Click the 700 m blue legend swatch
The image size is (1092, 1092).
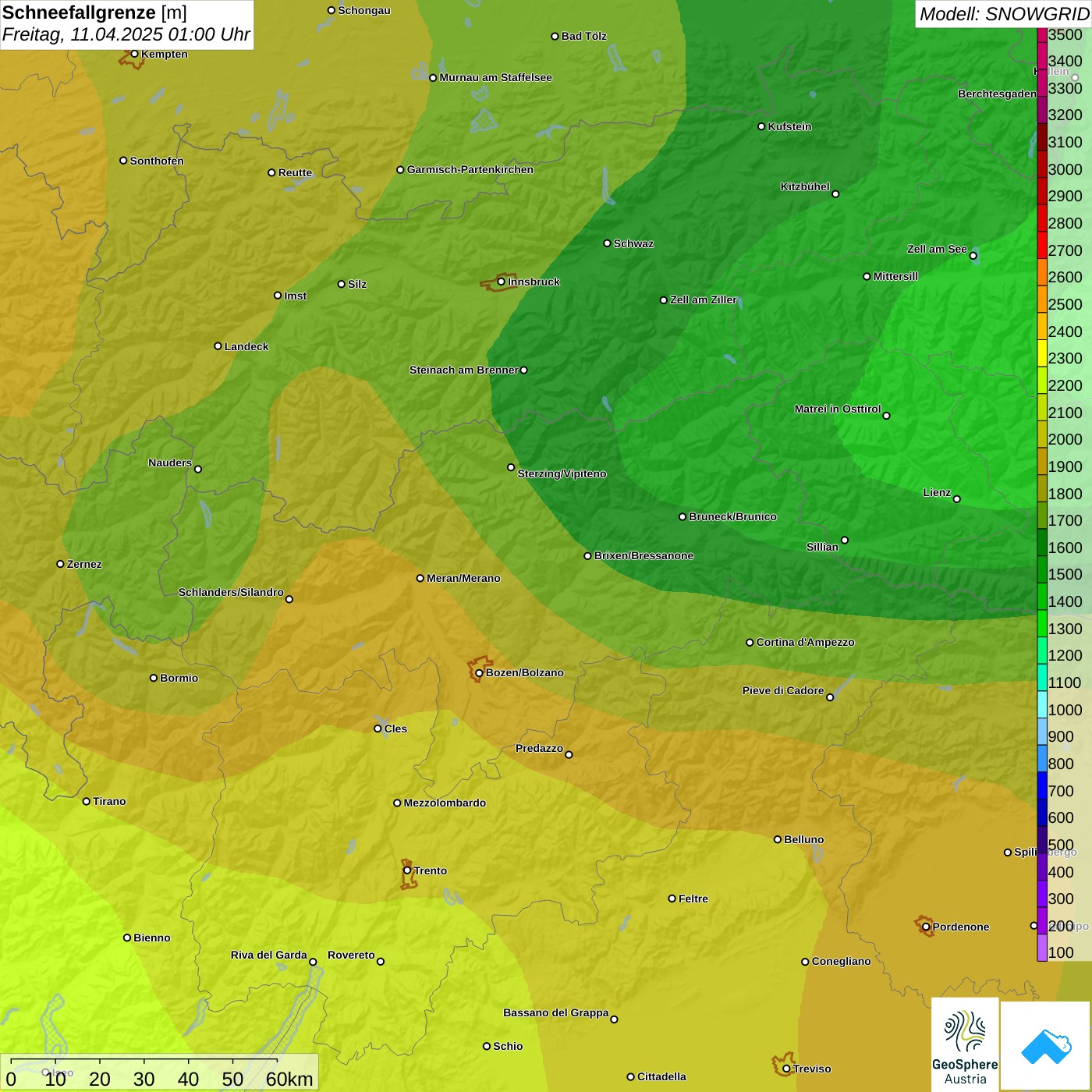click(1041, 785)
